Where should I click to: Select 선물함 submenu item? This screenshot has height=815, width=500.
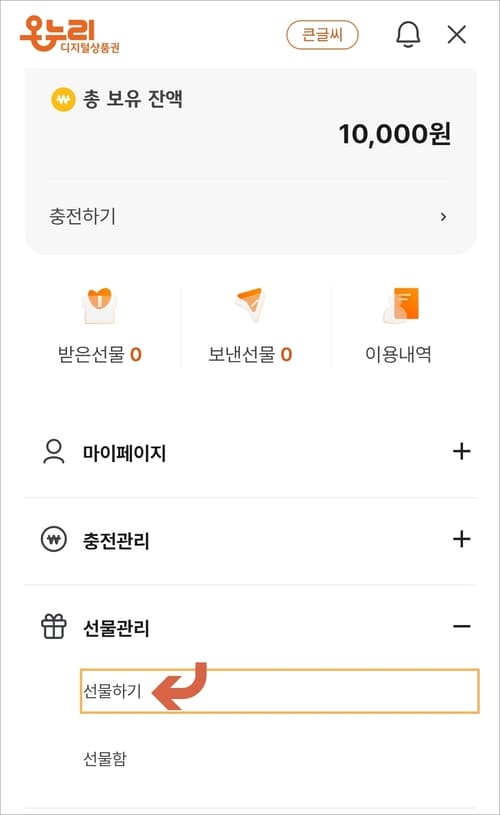coord(105,758)
